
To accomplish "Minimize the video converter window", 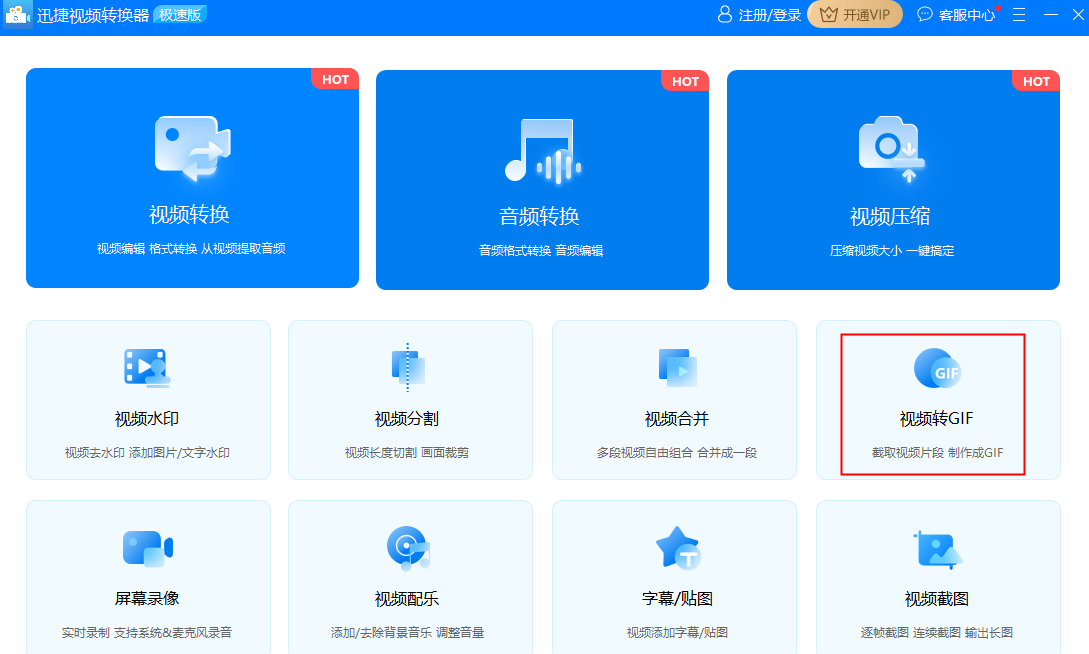I will click(1051, 15).
